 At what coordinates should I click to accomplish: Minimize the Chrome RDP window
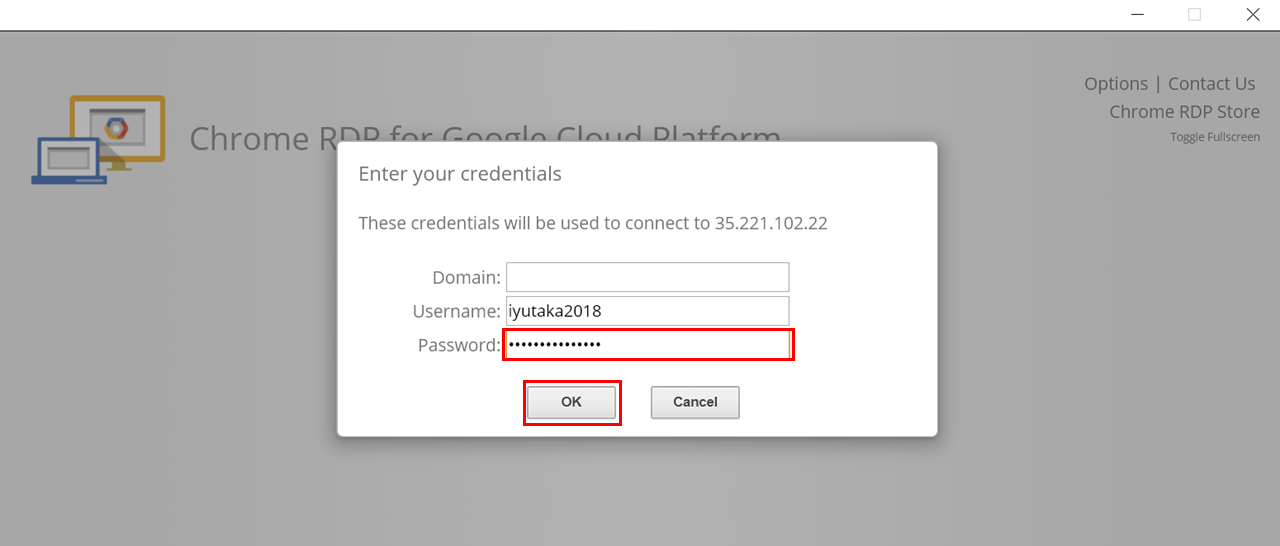[1138, 14]
